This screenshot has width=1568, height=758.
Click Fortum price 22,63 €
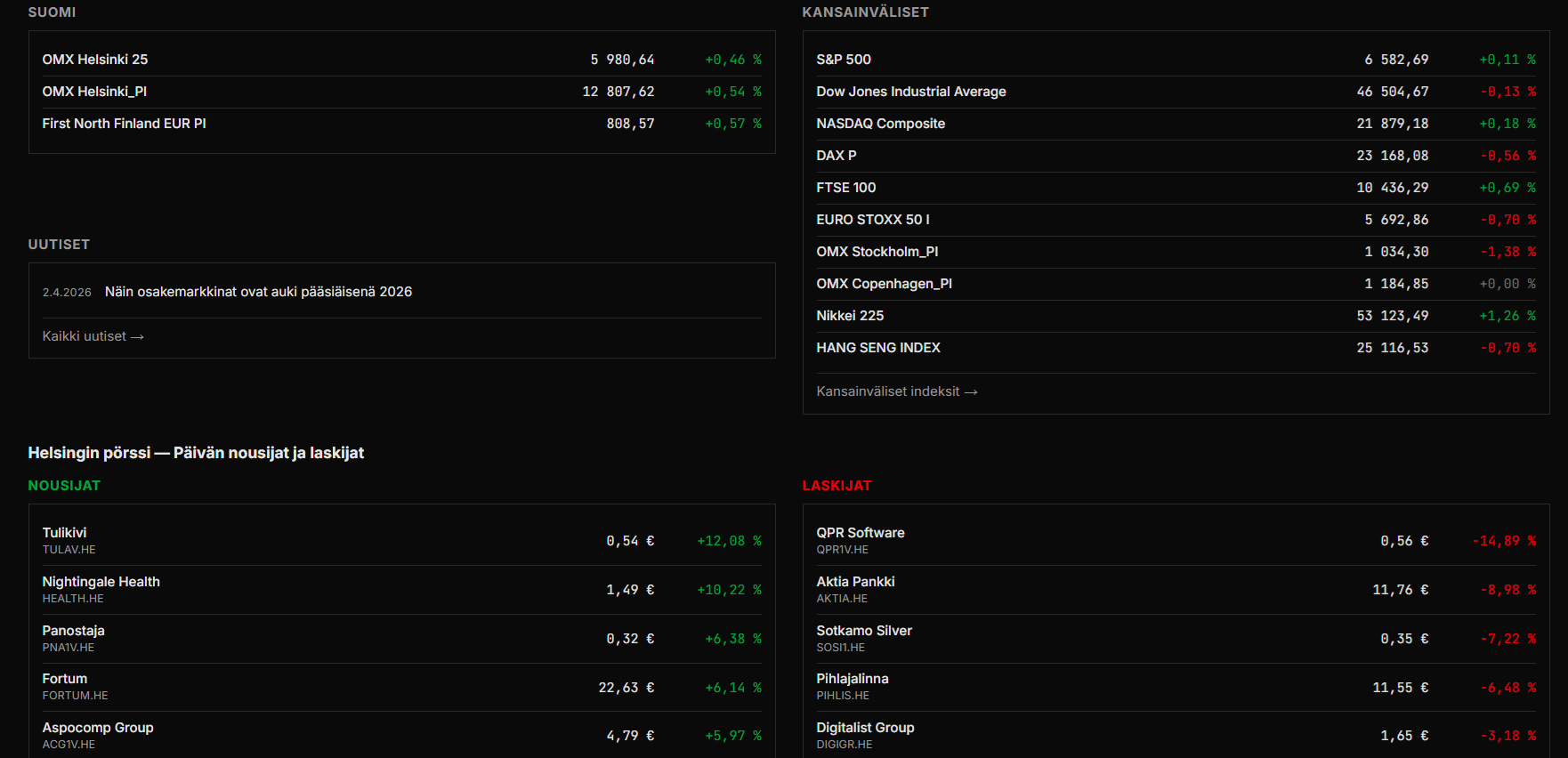626,688
